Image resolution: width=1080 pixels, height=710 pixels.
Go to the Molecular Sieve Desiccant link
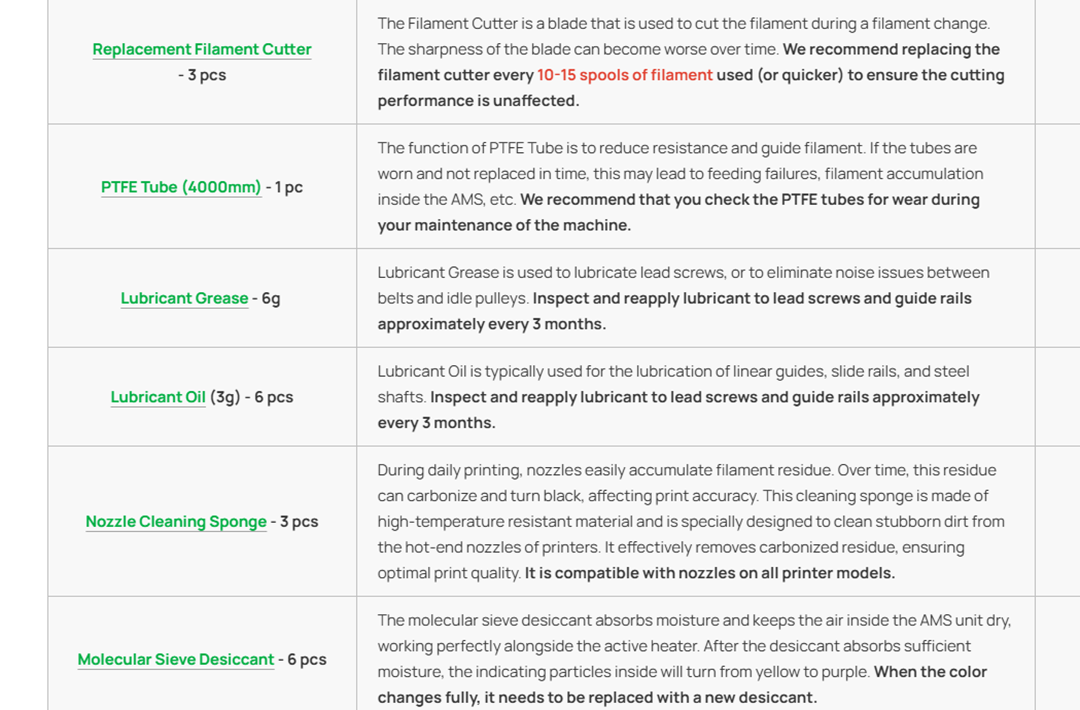176,660
